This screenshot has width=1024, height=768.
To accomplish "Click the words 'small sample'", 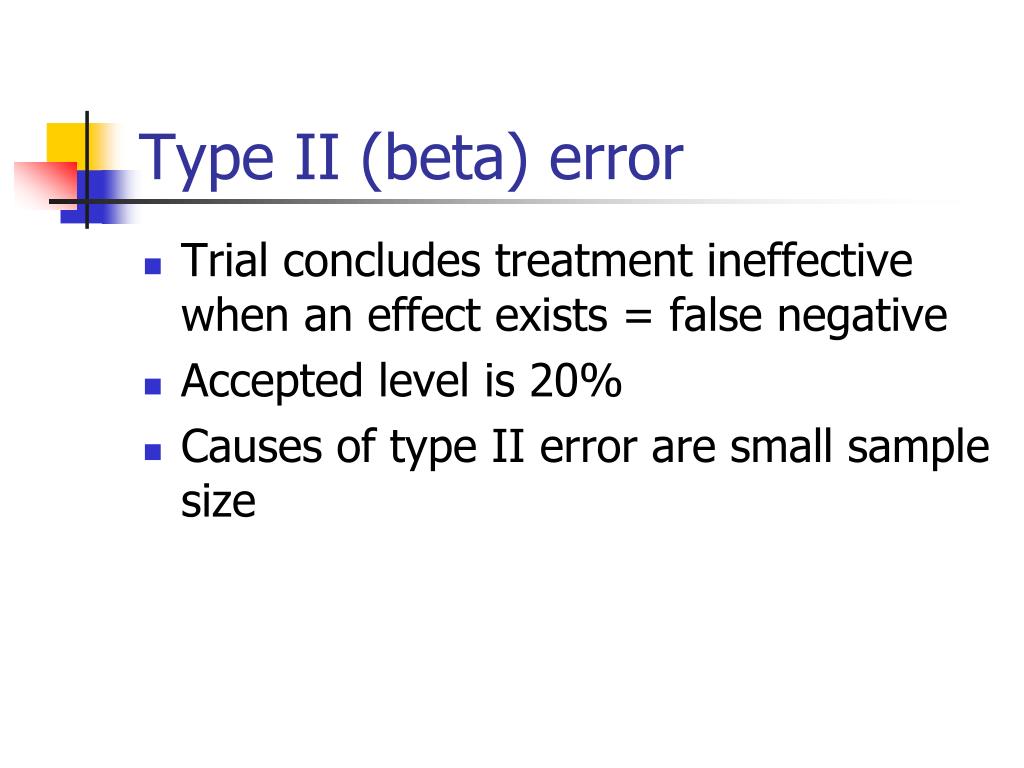I will tap(859, 449).
